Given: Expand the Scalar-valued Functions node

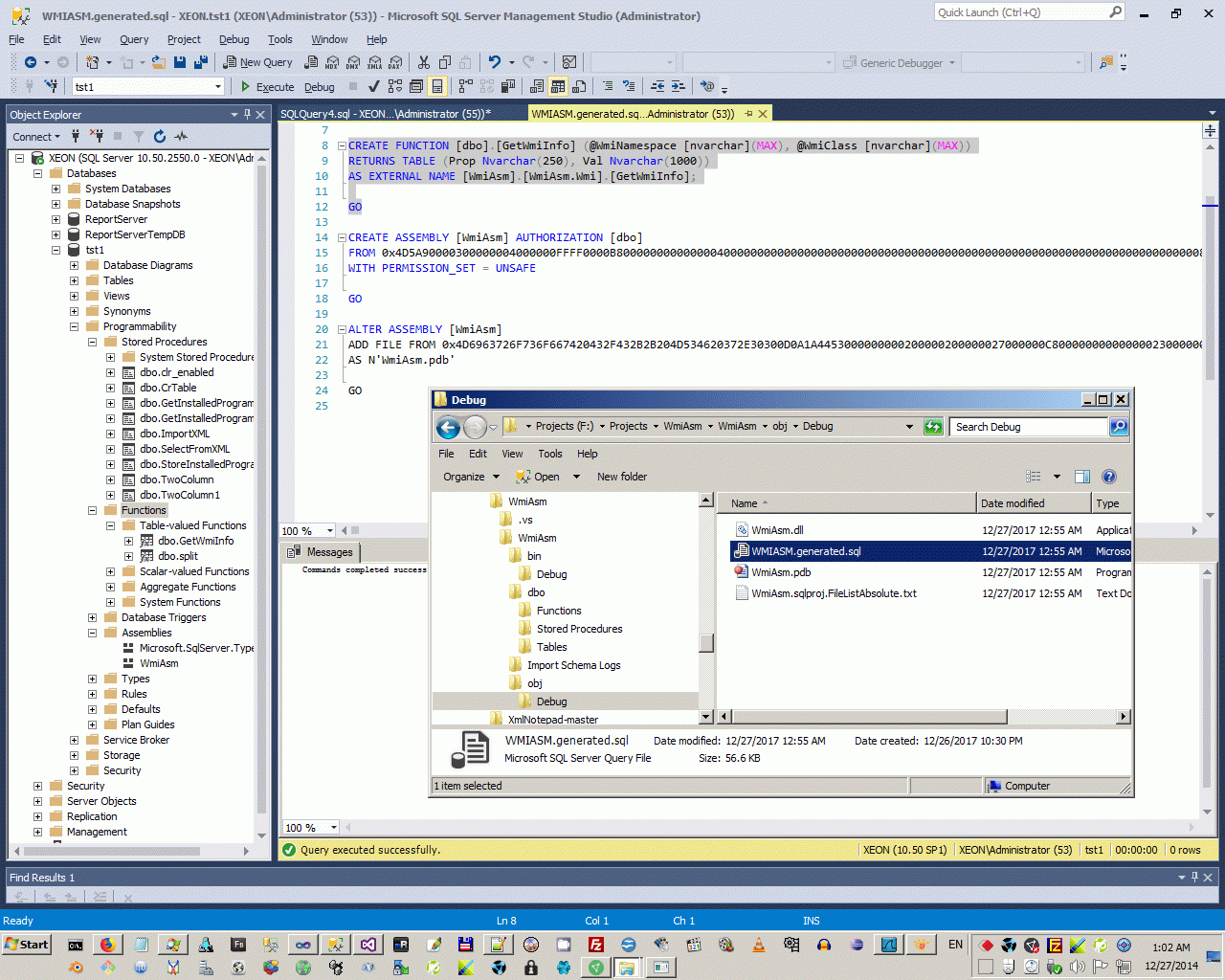Looking at the screenshot, I should [111, 571].
